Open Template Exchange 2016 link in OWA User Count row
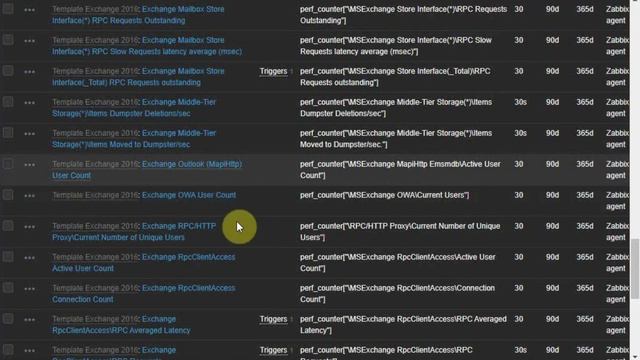 96,195
